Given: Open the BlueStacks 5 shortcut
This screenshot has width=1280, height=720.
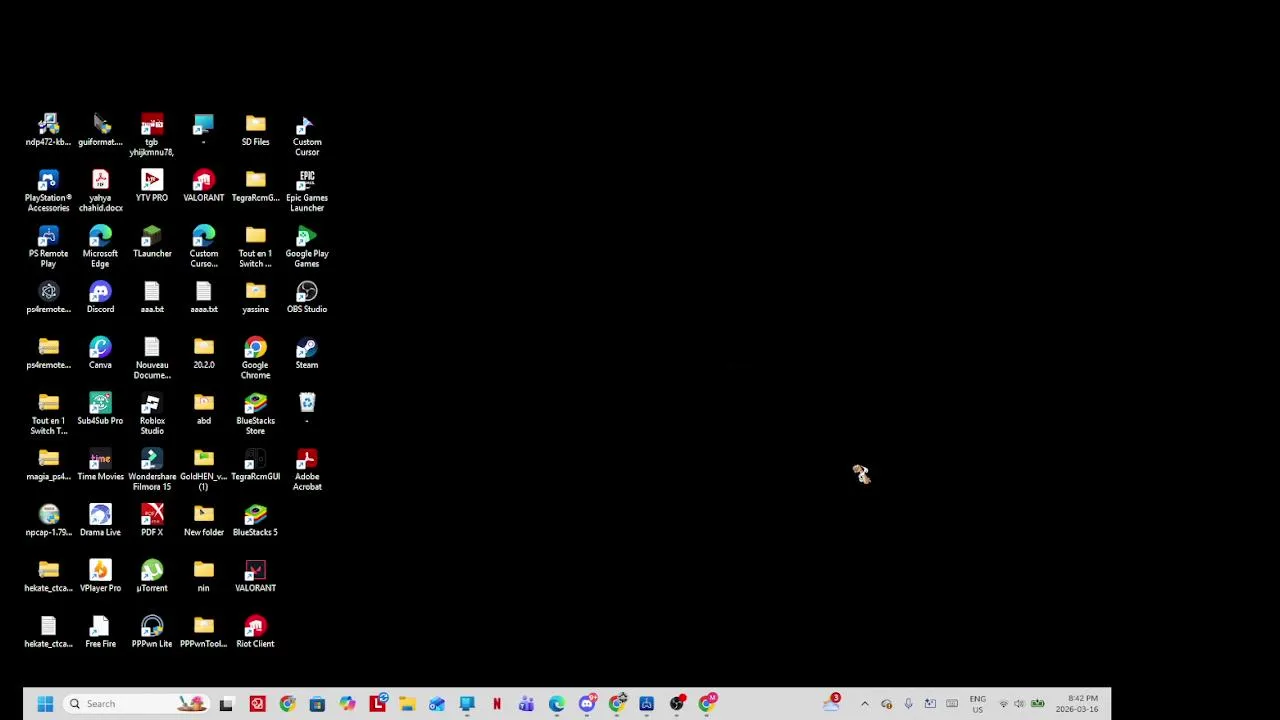Looking at the screenshot, I should coord(255,520).
